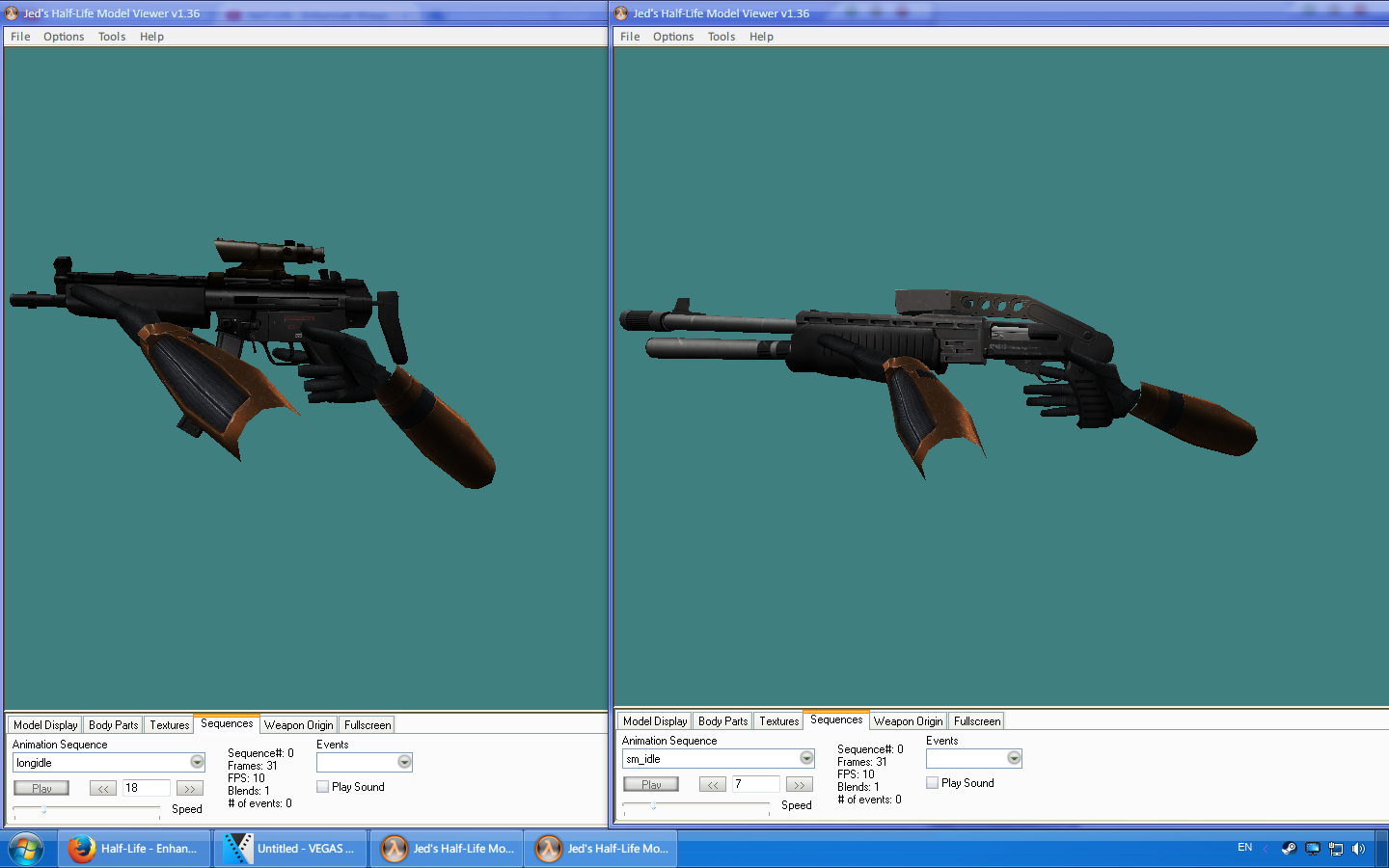Open the display monitor tray icon

pos(1313,849)
